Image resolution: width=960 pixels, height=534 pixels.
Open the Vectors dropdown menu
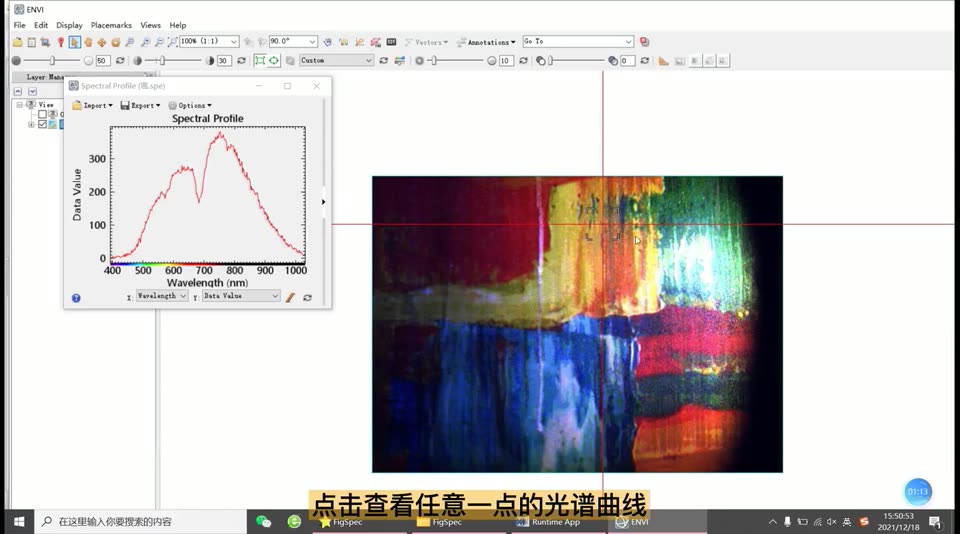tap(427, 42)
